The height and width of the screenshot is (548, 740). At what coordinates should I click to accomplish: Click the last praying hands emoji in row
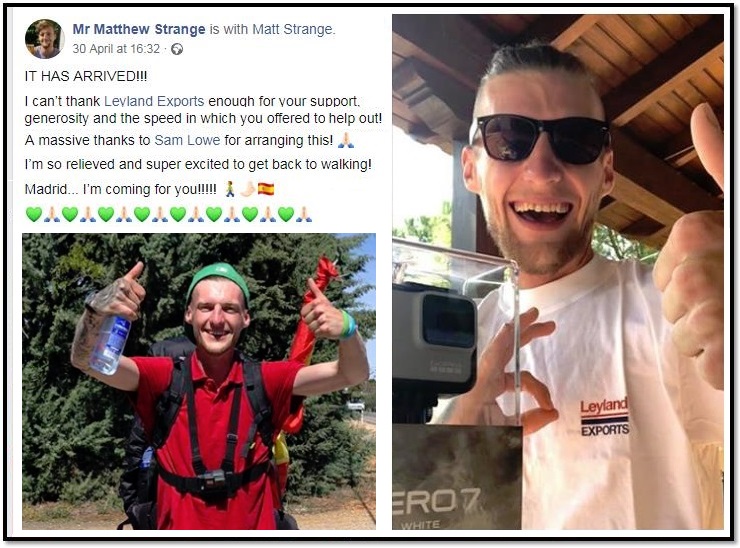click(303, 214)
